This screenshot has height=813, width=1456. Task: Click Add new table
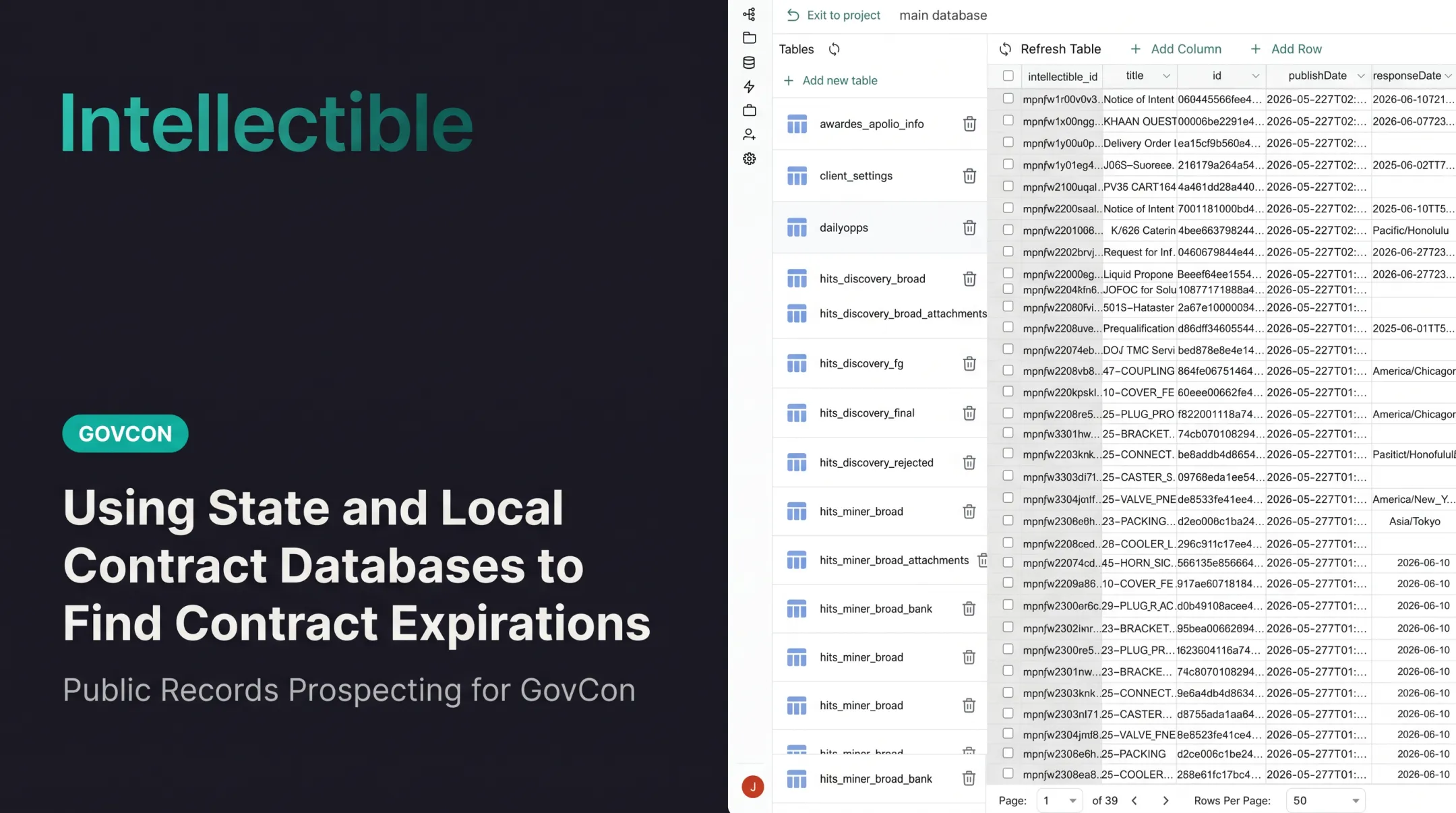[830, 80]
